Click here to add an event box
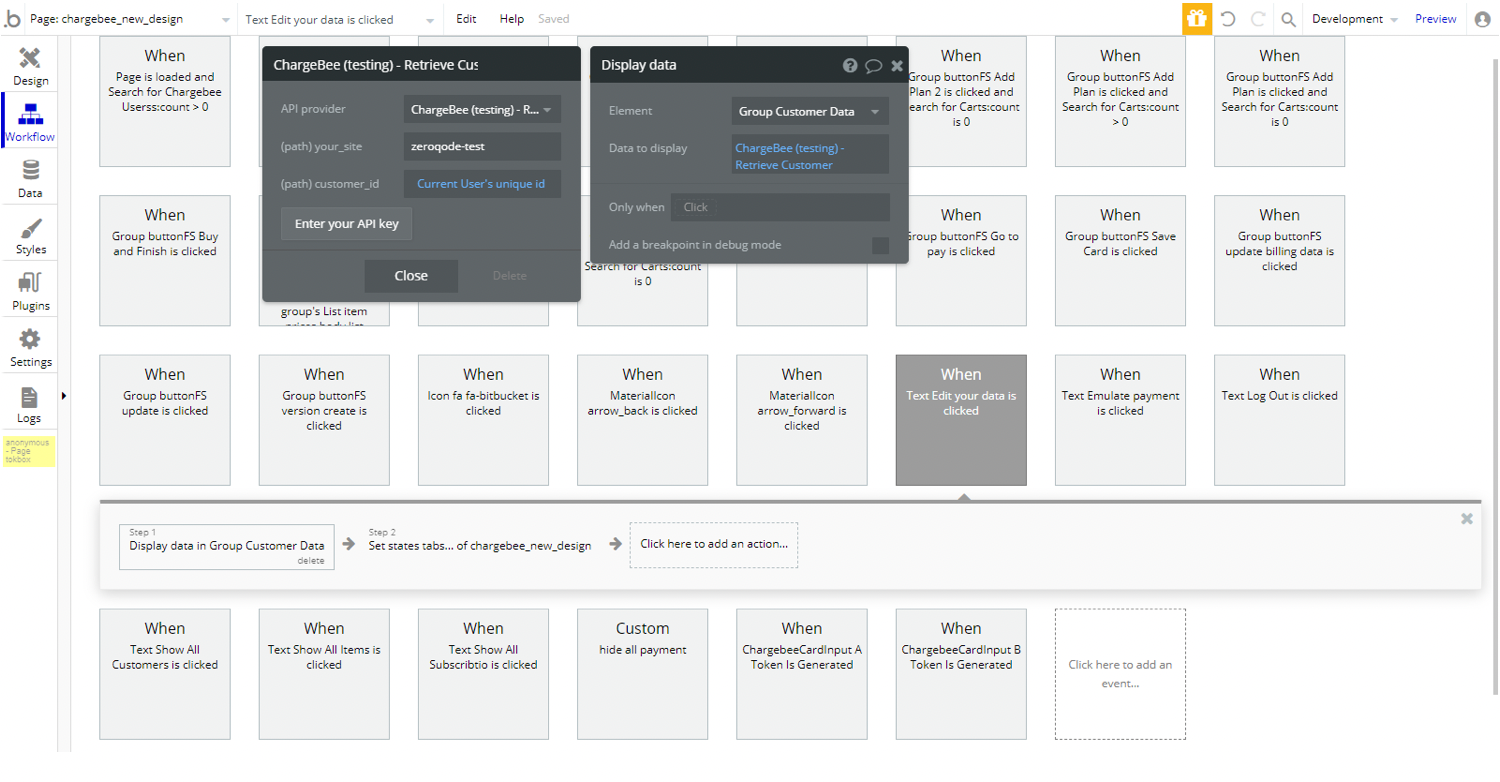 [x=1120, y=674]
